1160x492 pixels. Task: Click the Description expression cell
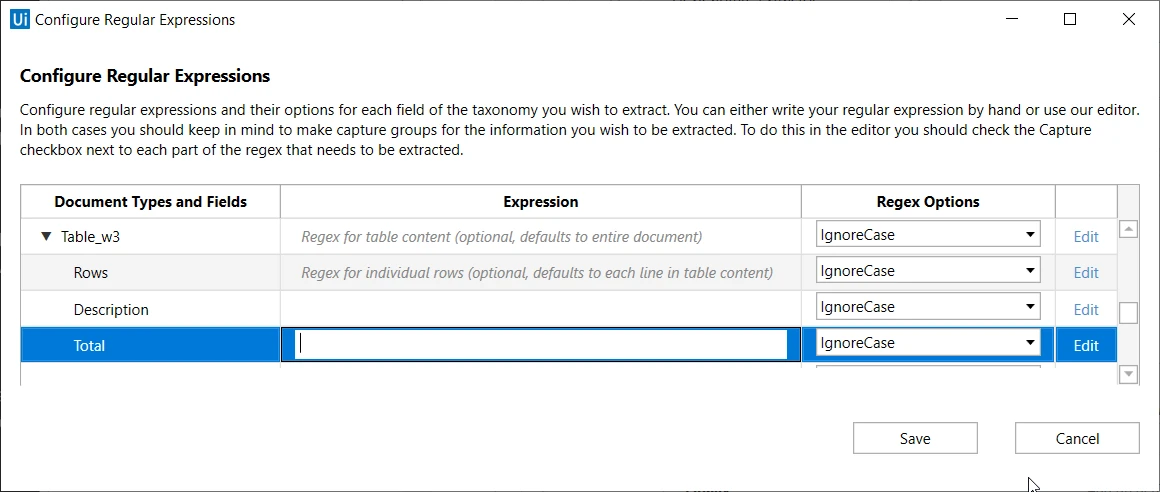point(541,309)
